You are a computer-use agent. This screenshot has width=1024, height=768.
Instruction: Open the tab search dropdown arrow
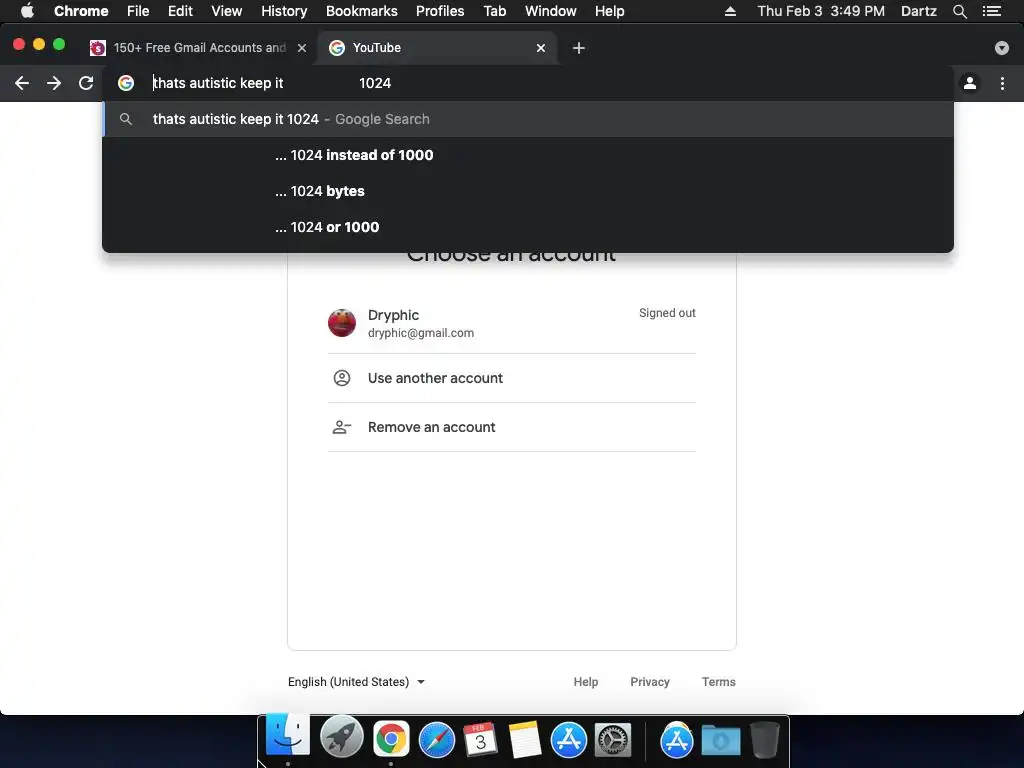click(x=1002, y=48)
